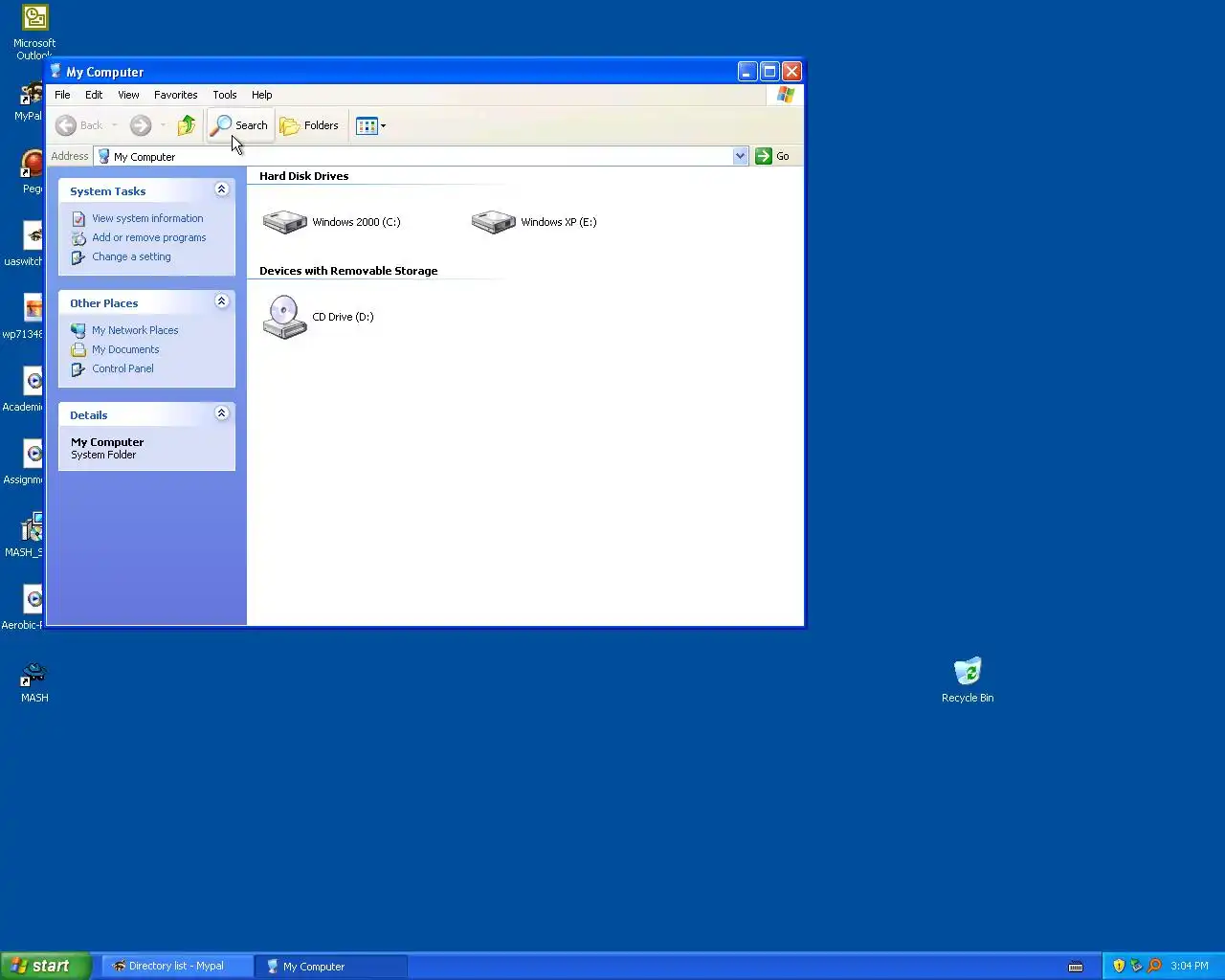The width and height of the screenshot is (1225, 980).
Task: Select Windows 2000 (C:) drive icon
Action: pyautogui.click(x=284, y=222)
